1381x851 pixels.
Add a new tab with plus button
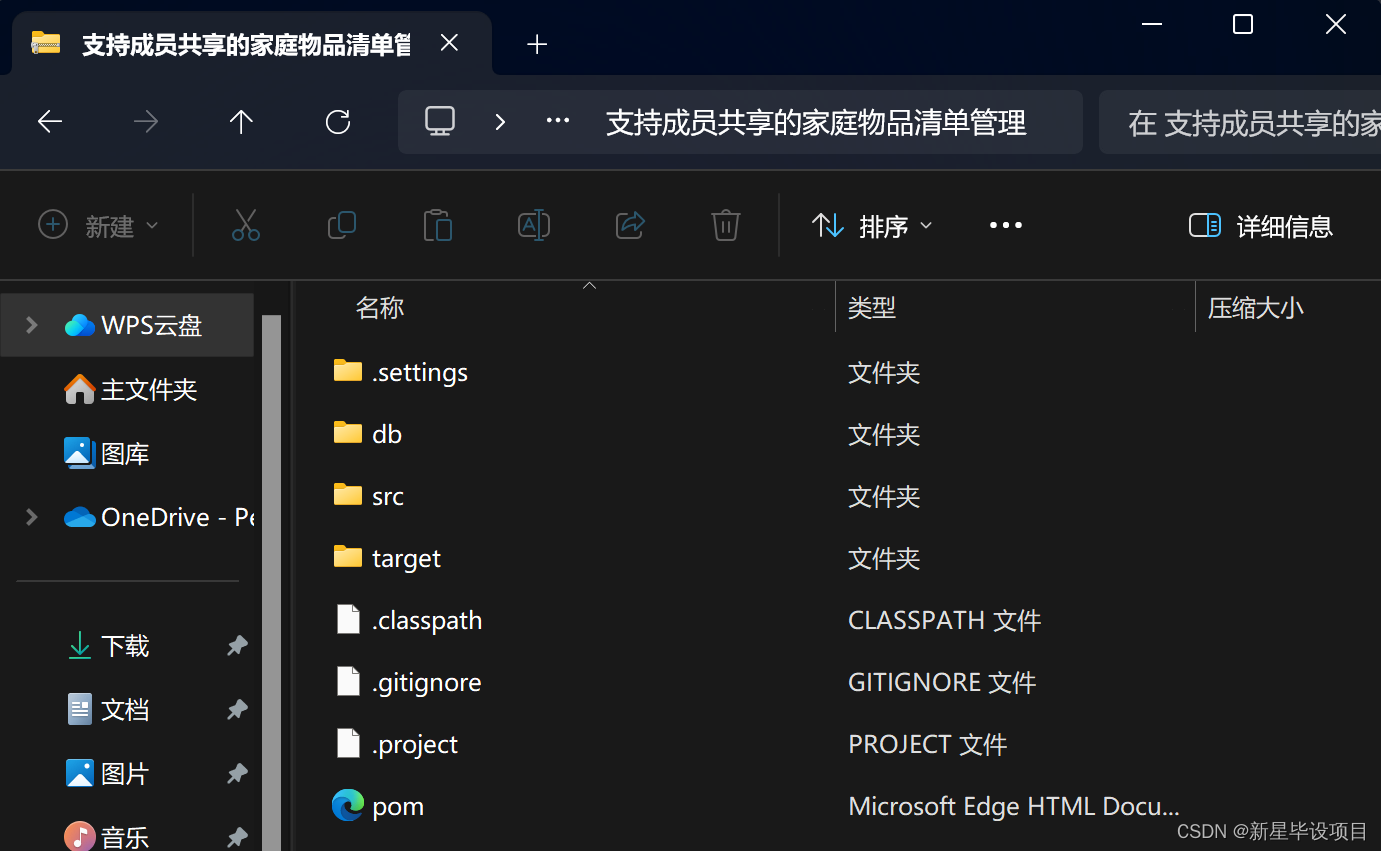coord(537,44)
